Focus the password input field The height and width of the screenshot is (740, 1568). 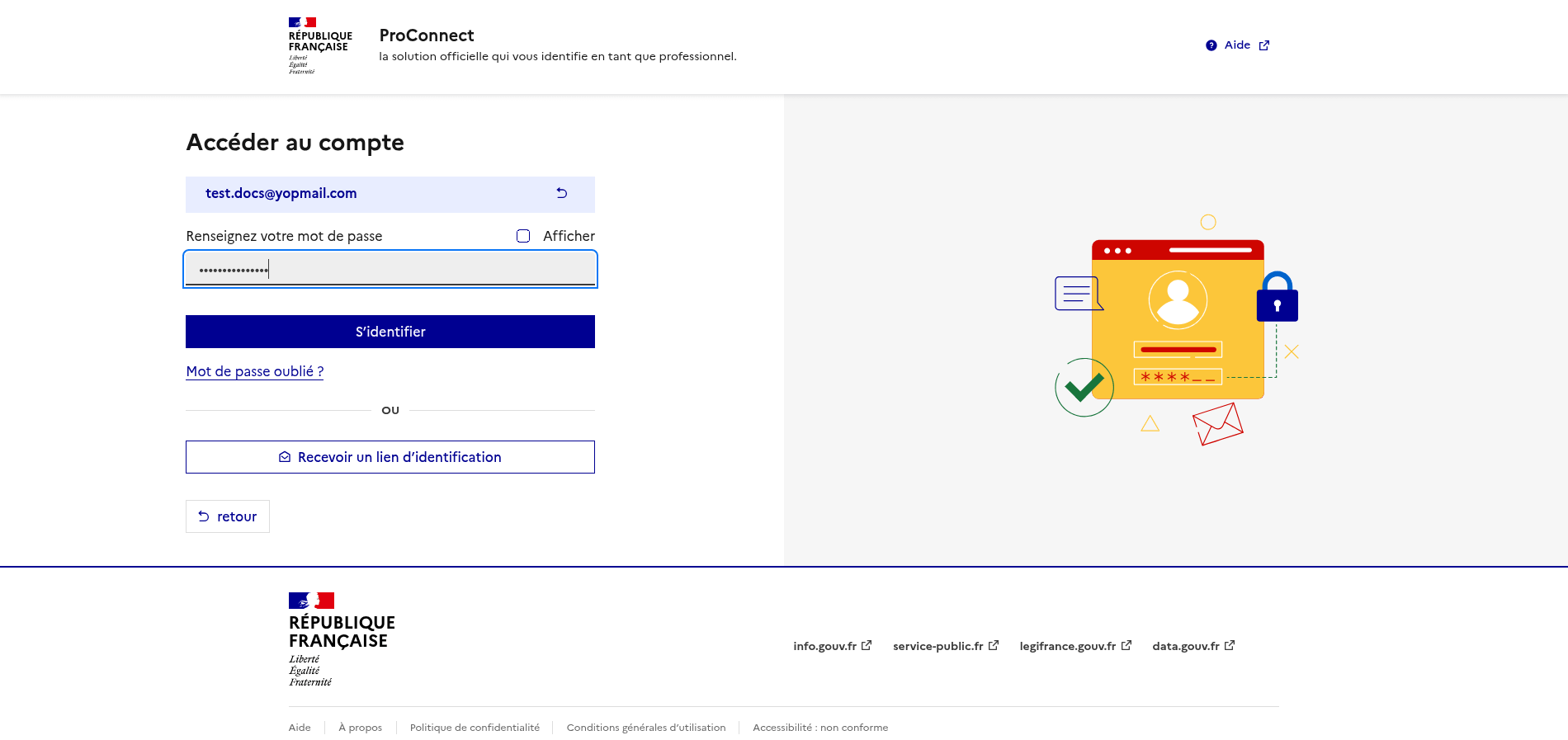tap(390, 270)
